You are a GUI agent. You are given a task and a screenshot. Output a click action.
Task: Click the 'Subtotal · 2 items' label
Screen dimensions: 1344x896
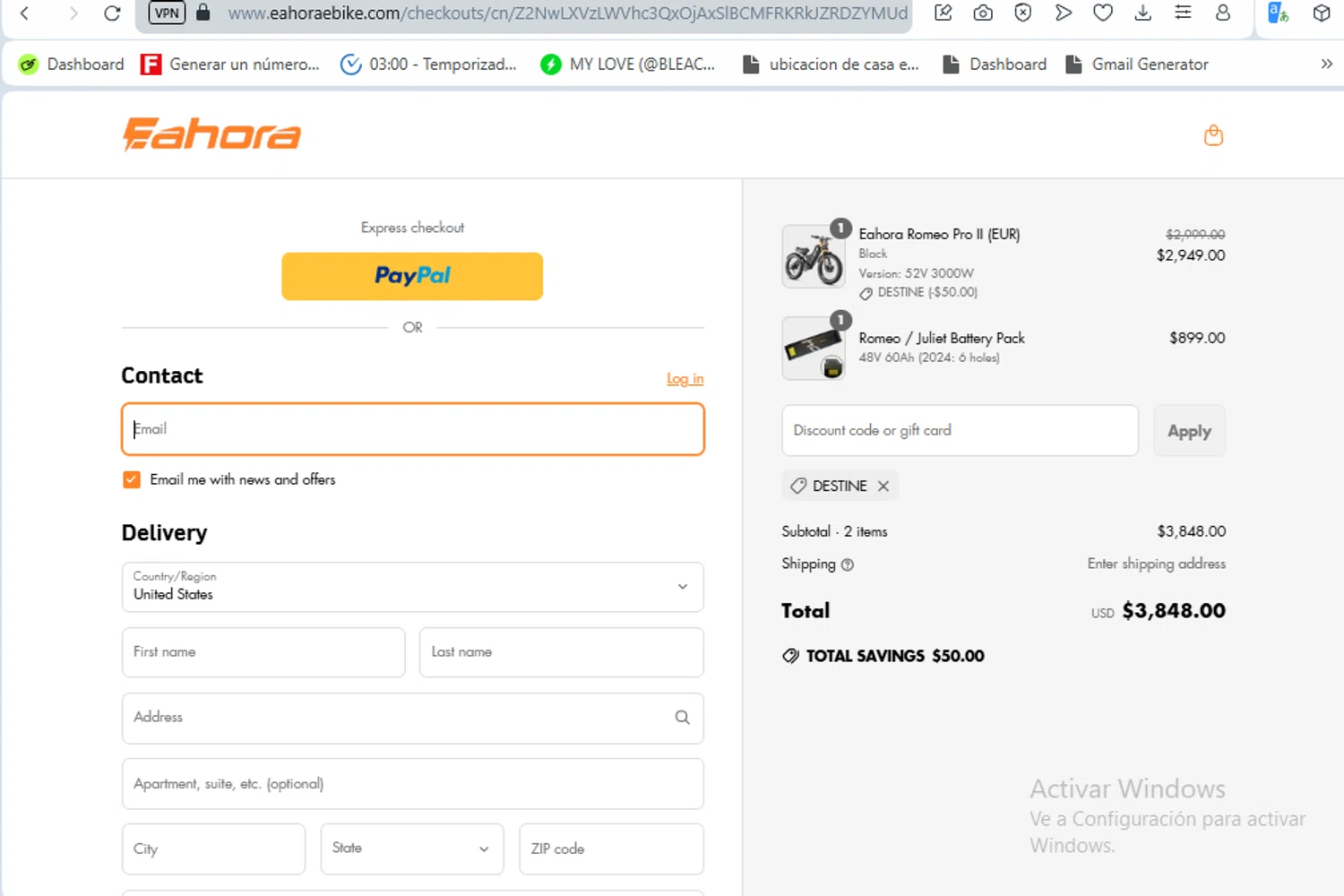click(834, 531)
